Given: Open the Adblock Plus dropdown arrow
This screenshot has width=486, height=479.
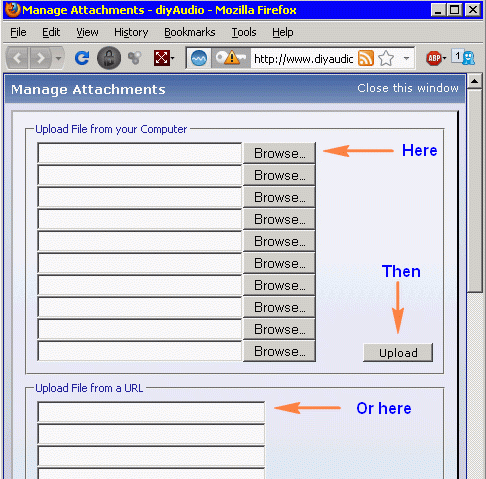Looking at the screenshot, I should point(444,58).
